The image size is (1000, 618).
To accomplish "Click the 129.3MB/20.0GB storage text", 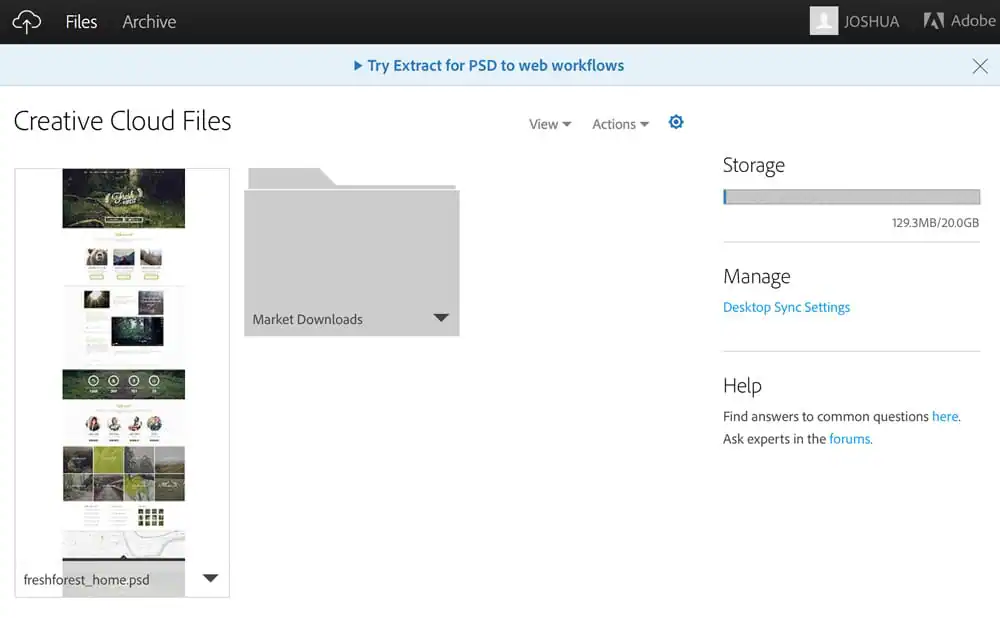I will click(935, 223).
